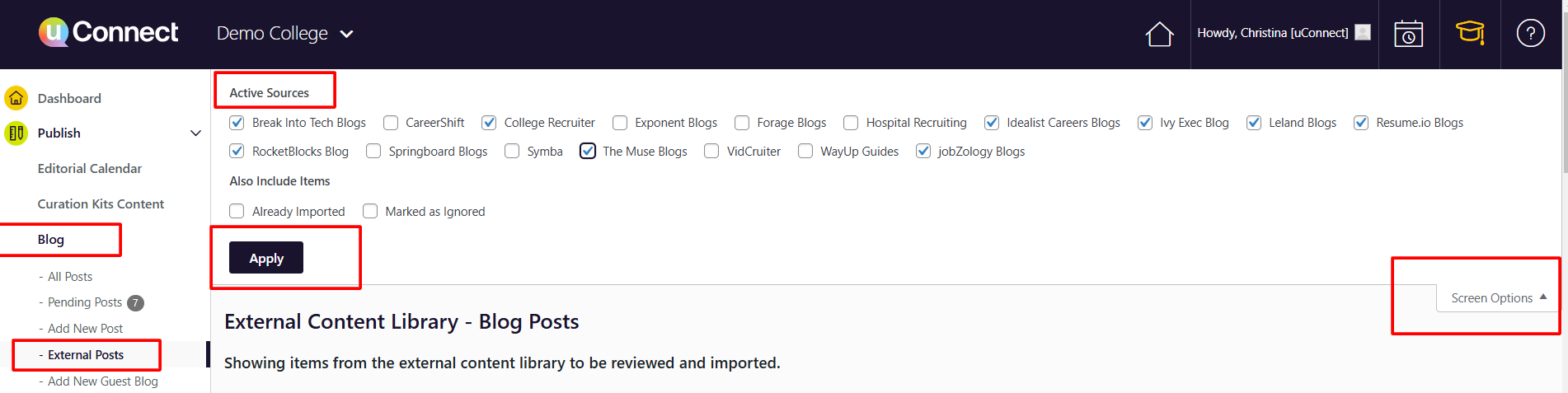Viewport: 1568px width, 393px height.
Task: Collapse the Publish menu chevron
Action: coord(195,133)
